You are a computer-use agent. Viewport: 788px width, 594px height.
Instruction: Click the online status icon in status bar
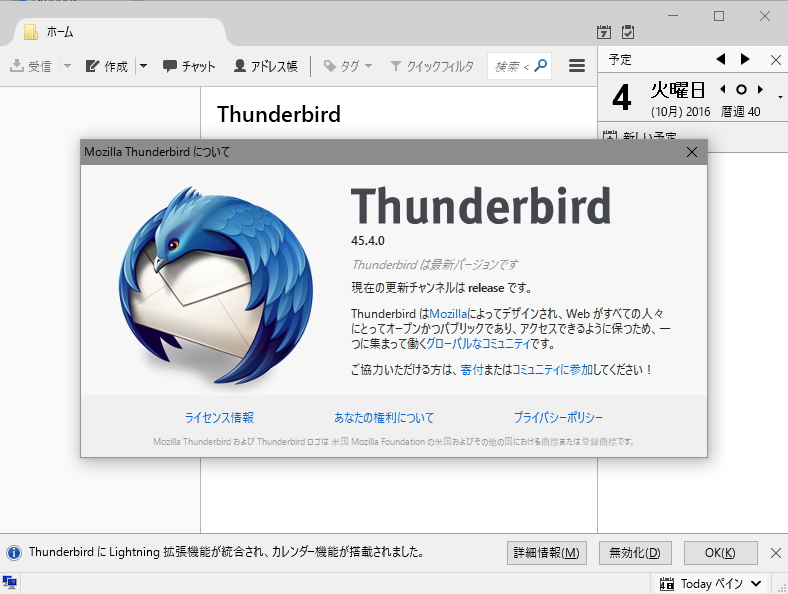[x=10, y=583]
